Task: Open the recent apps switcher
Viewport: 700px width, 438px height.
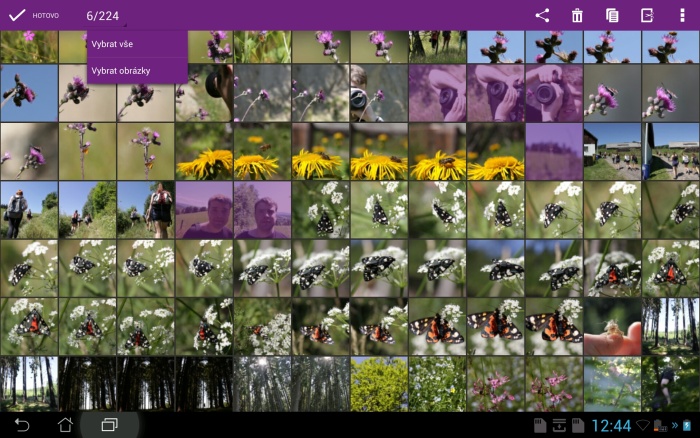Action: [109, 425]
